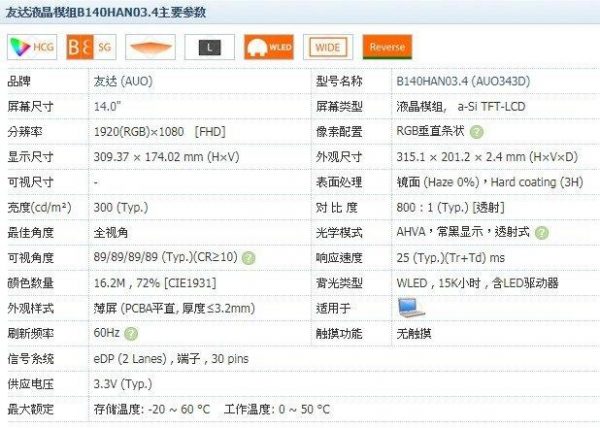Click the 背光类型 label

339,283
